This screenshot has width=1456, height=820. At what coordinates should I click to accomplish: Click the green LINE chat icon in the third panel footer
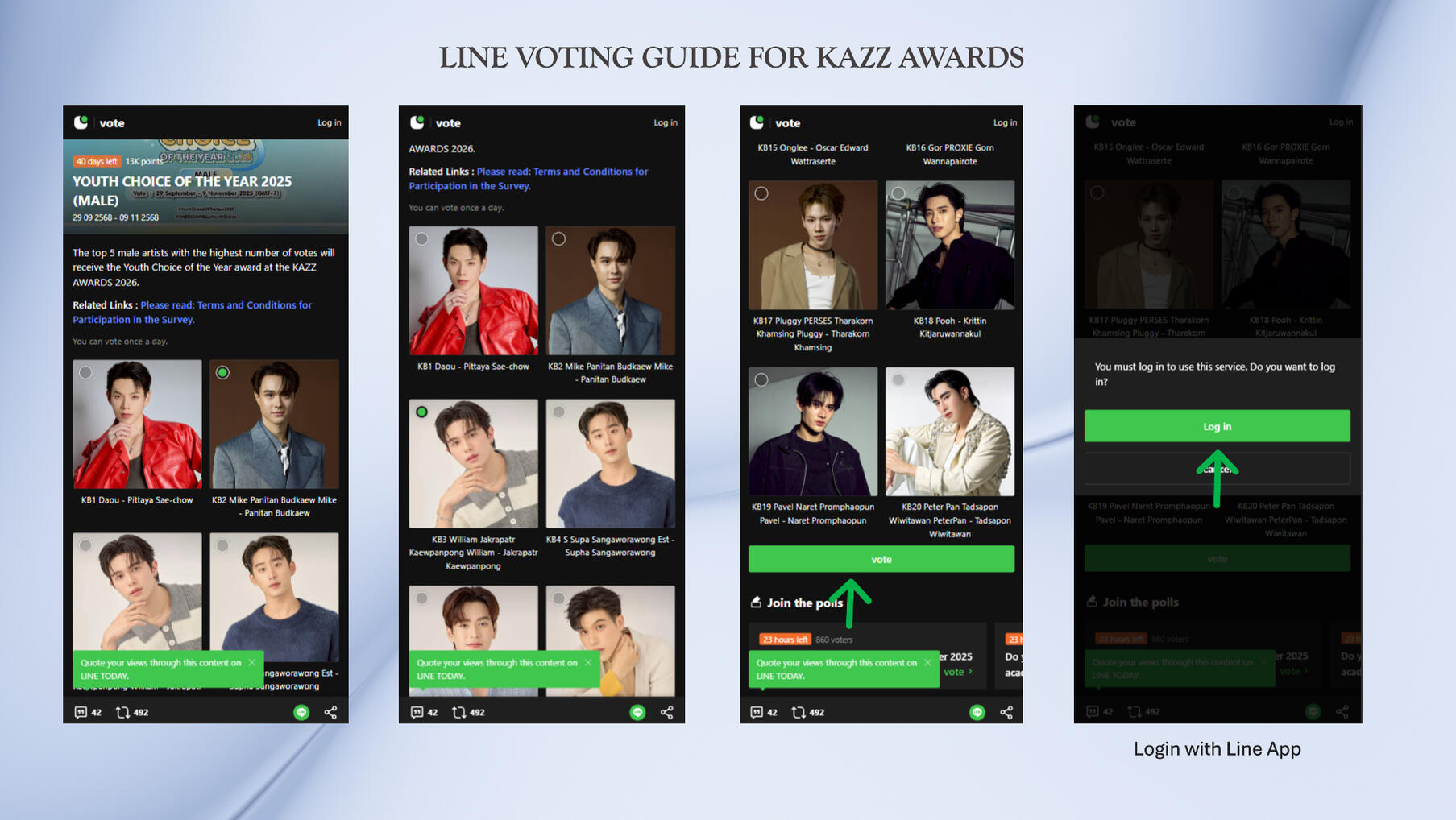click(977, 712)
